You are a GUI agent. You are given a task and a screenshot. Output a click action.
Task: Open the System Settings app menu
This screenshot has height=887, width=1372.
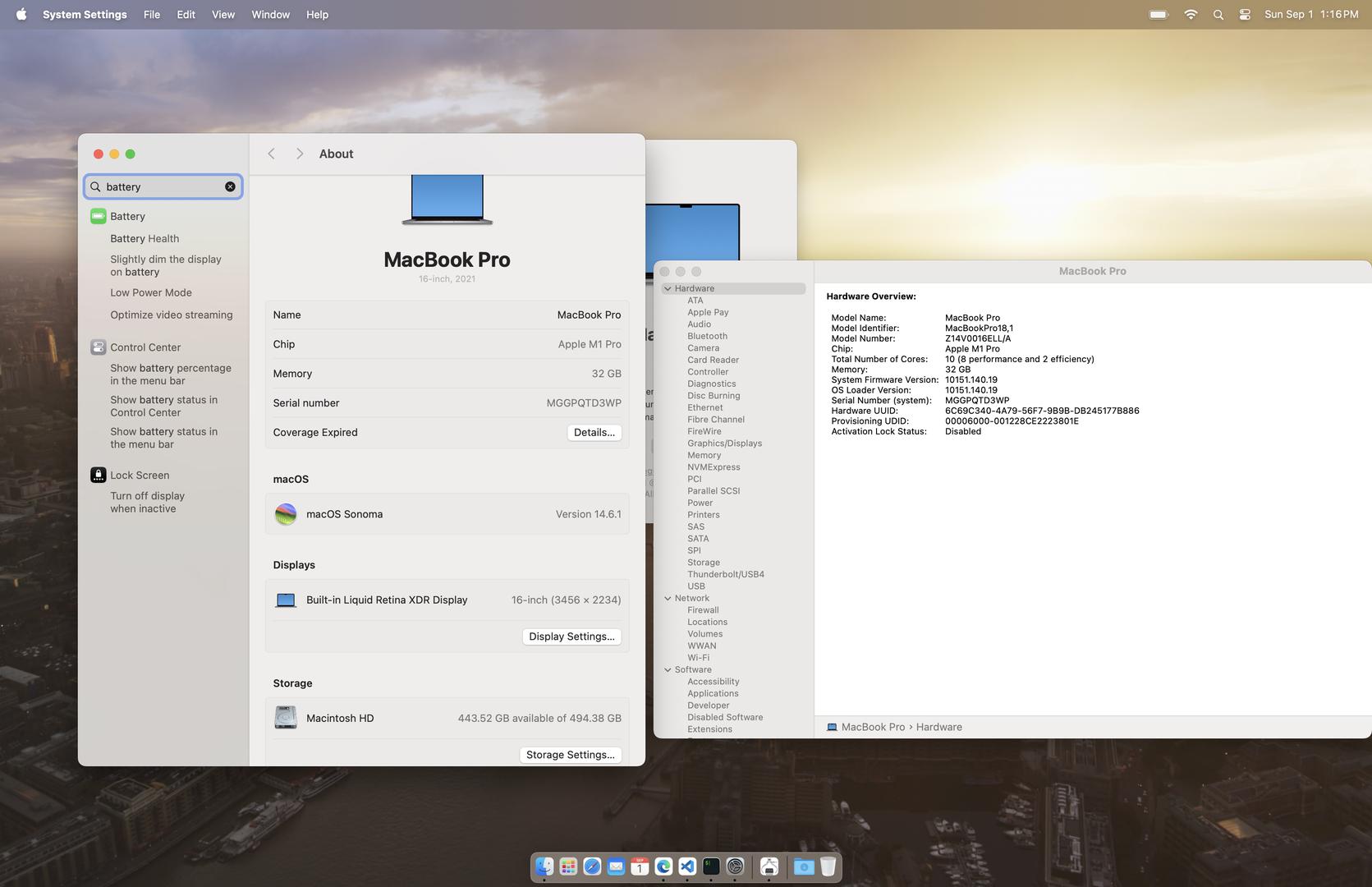[85, 14]
